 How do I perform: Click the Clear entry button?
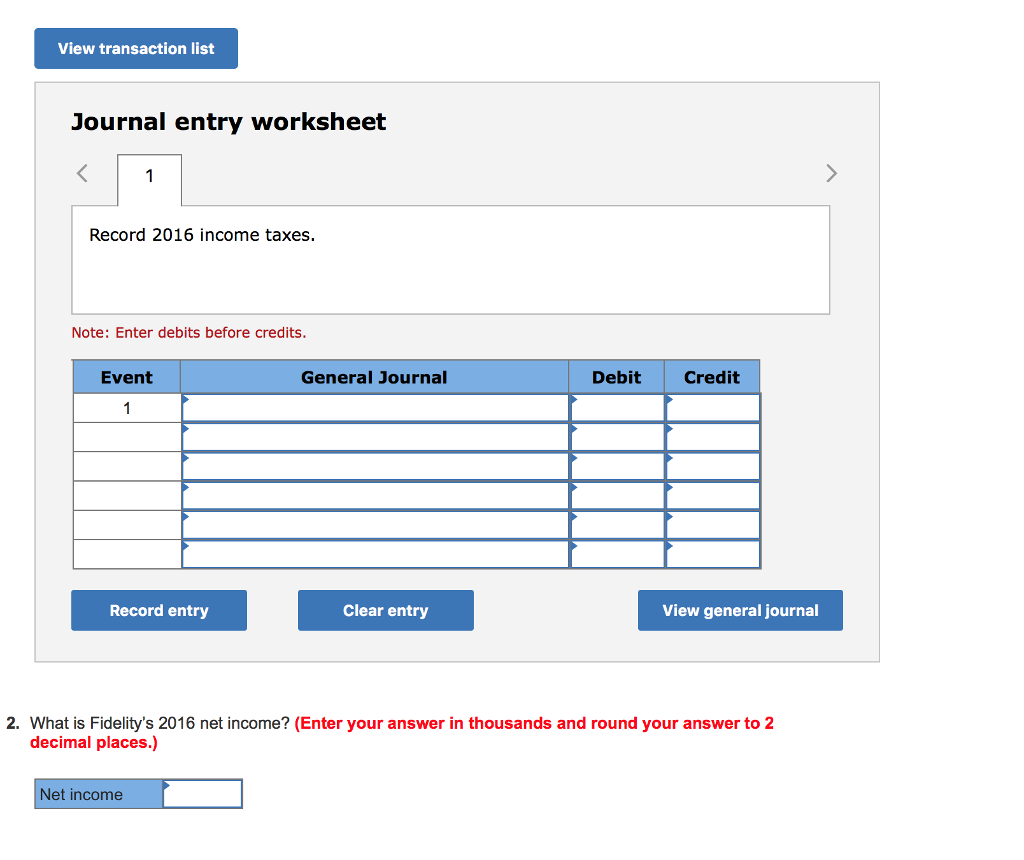click(x=386, y=611)
